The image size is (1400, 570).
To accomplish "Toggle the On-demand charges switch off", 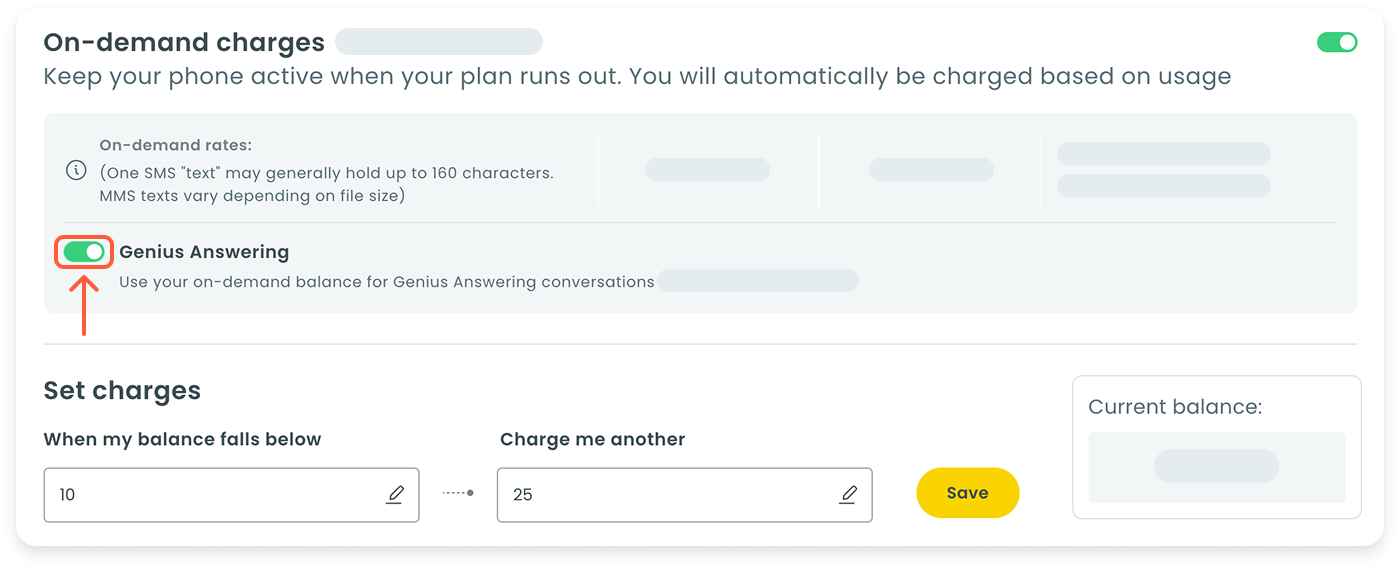I will click(x=1337, y=42).
